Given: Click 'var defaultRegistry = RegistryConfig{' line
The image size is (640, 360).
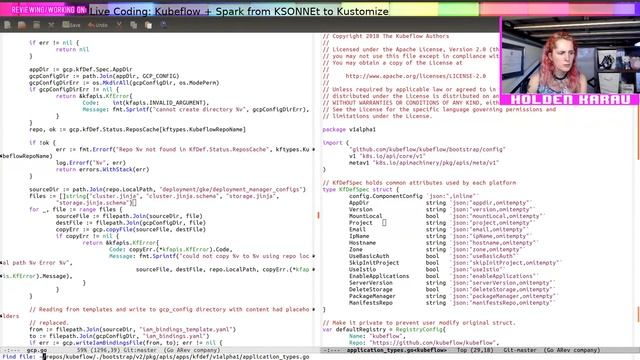Looking at the screenshot, I should (x=384, y=329).
